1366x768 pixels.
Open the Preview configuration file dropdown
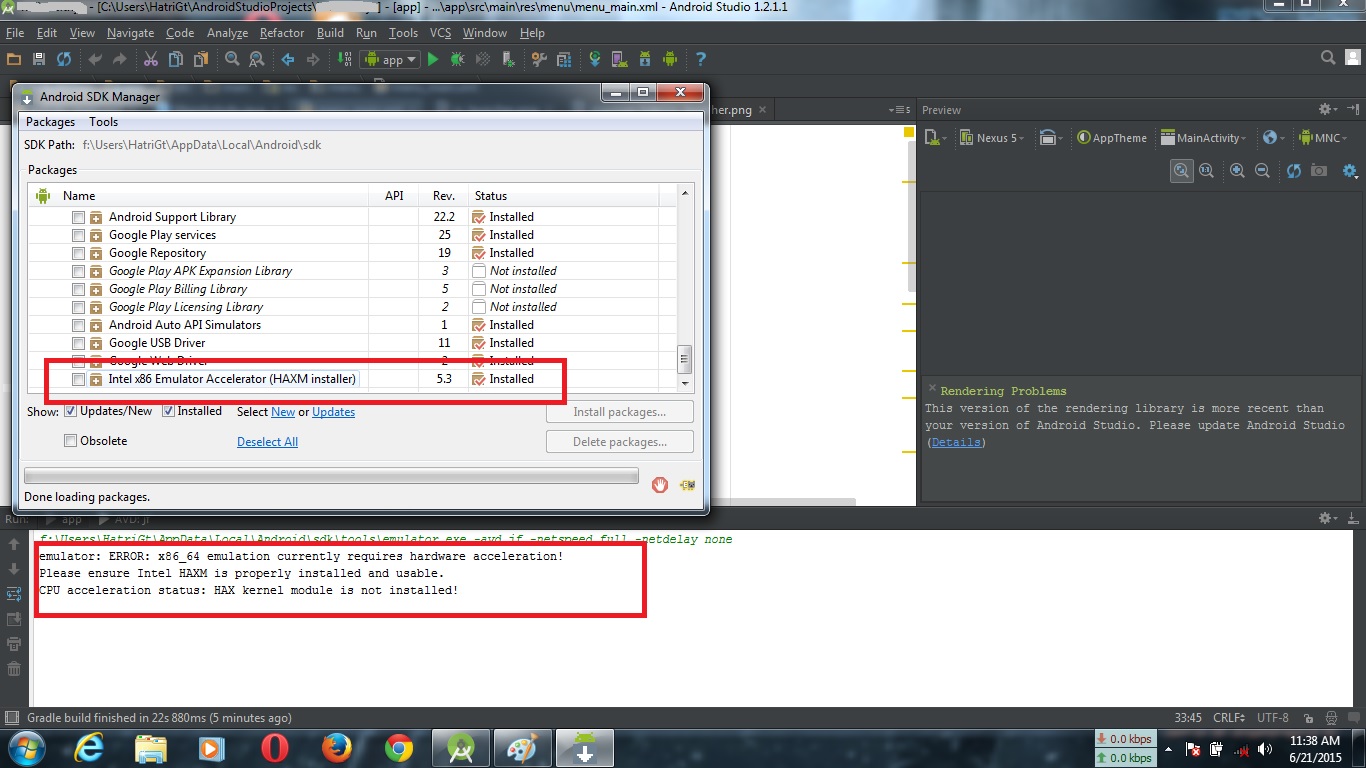click(x=935, y=138)
